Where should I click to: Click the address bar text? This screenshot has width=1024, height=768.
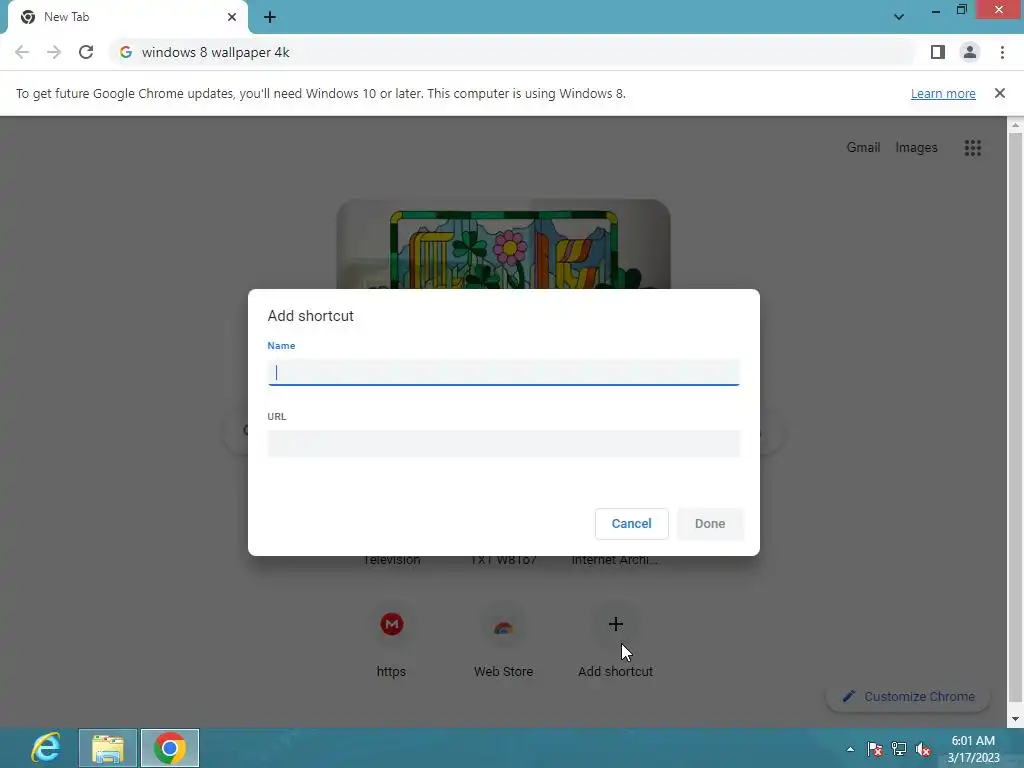coord(216,52)
